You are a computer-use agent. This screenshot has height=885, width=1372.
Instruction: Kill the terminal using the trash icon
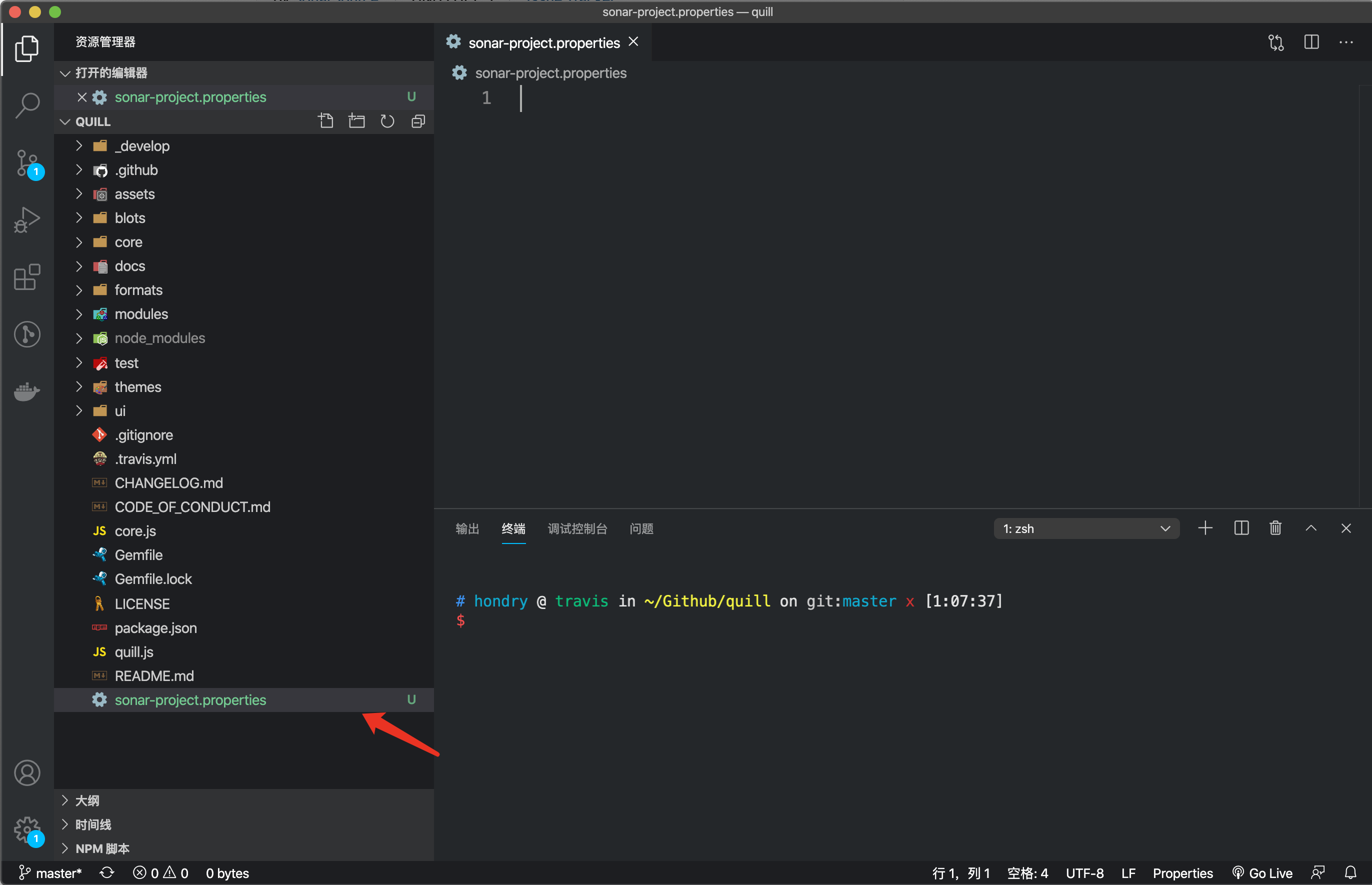pos(1275,528)
